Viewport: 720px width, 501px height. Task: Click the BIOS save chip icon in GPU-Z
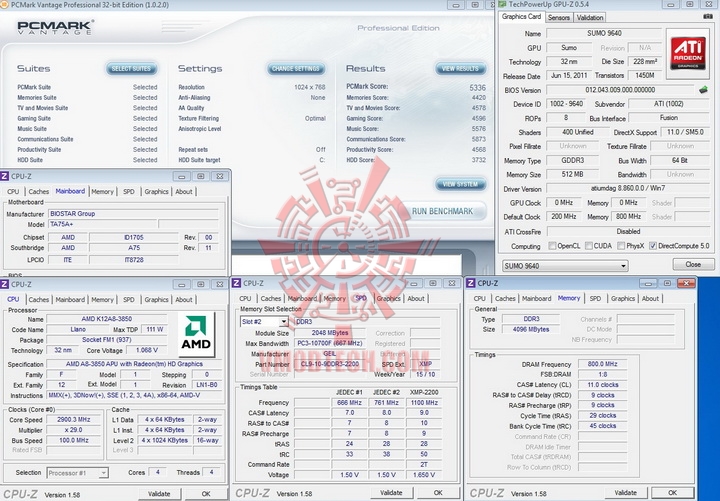tap(703, 90)
